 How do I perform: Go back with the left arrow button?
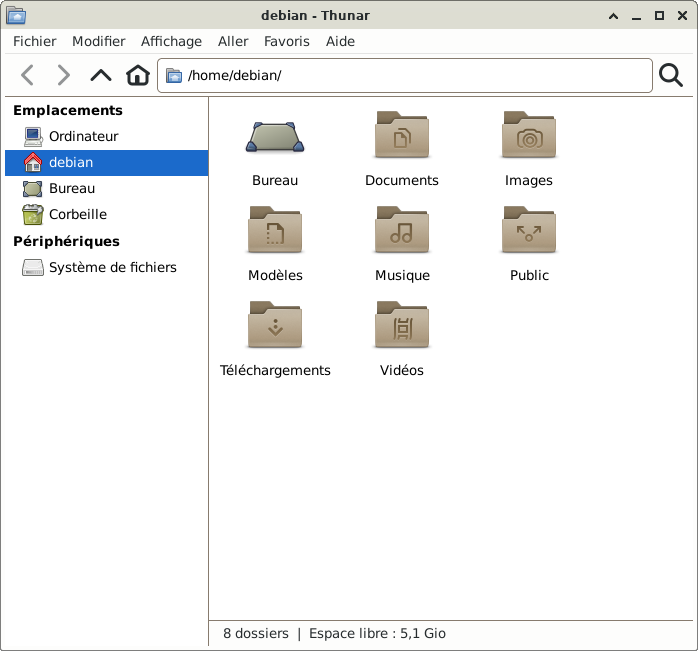[x=28, y=75]
